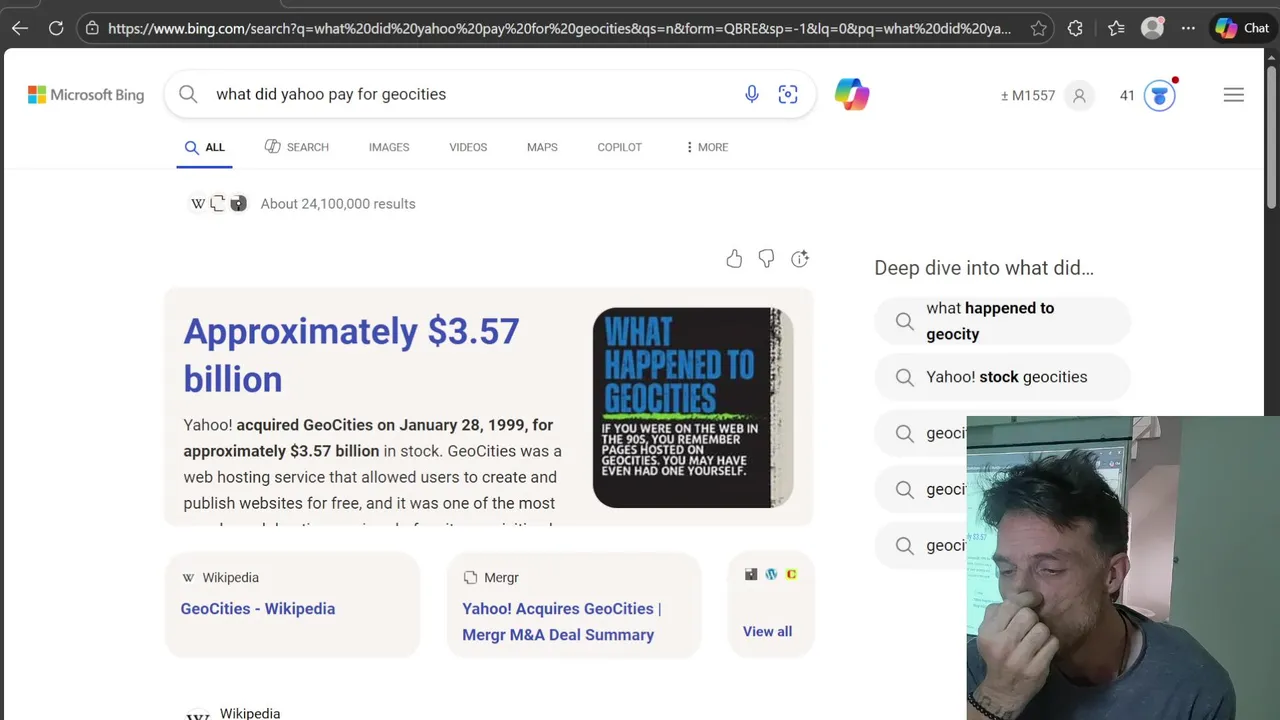This screenshot has width=1280, height=720.
Task: Click the microphone voice search icon
Action: (752, 94)
